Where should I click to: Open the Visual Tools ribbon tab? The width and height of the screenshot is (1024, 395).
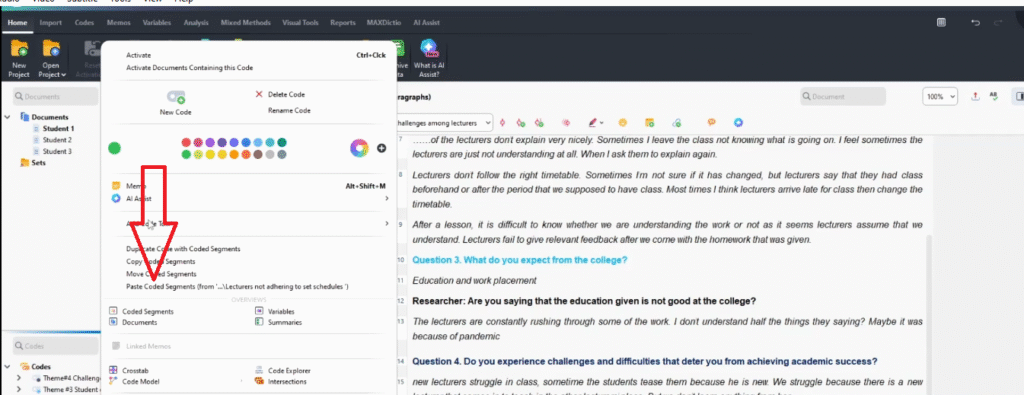(x=300, y=23)
